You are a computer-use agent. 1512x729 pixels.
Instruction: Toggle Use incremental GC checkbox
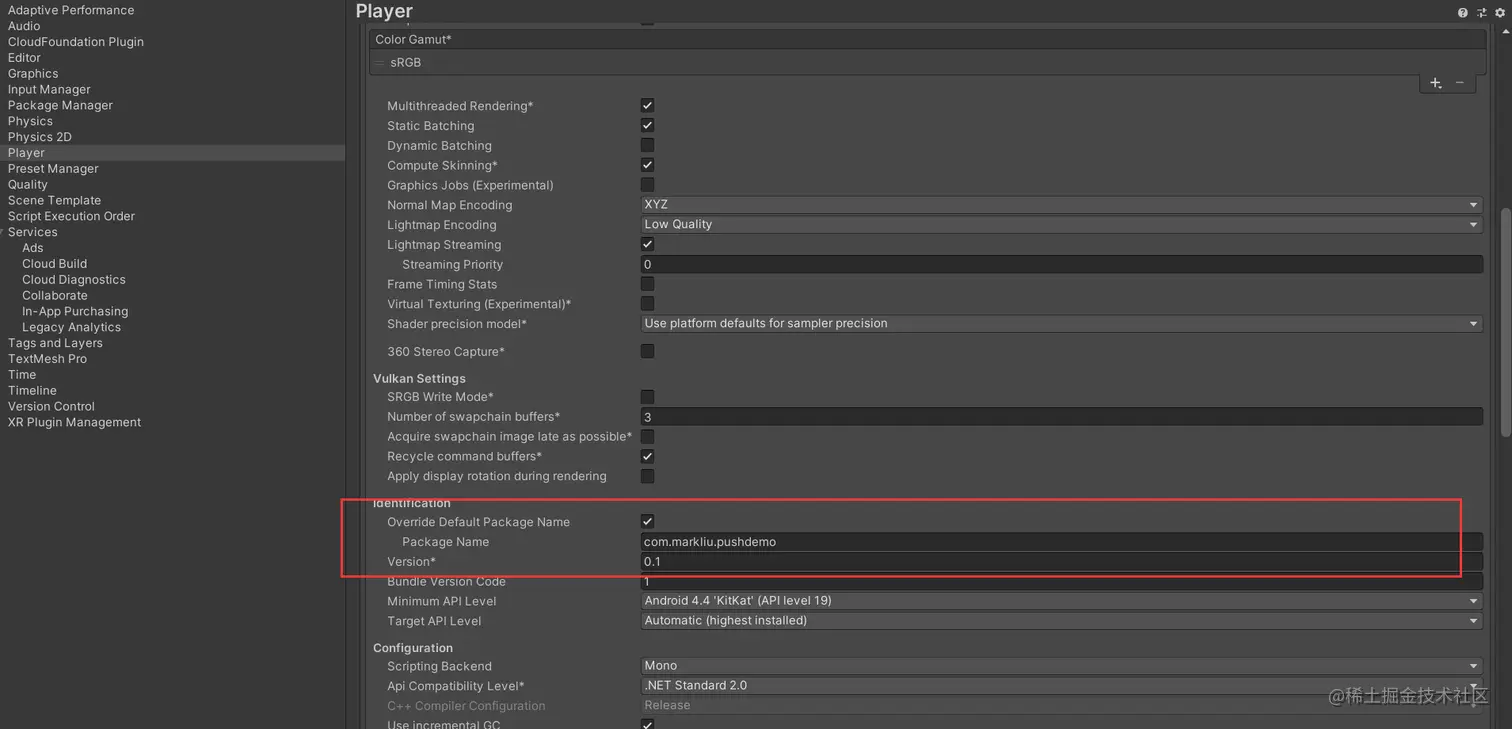647,725
